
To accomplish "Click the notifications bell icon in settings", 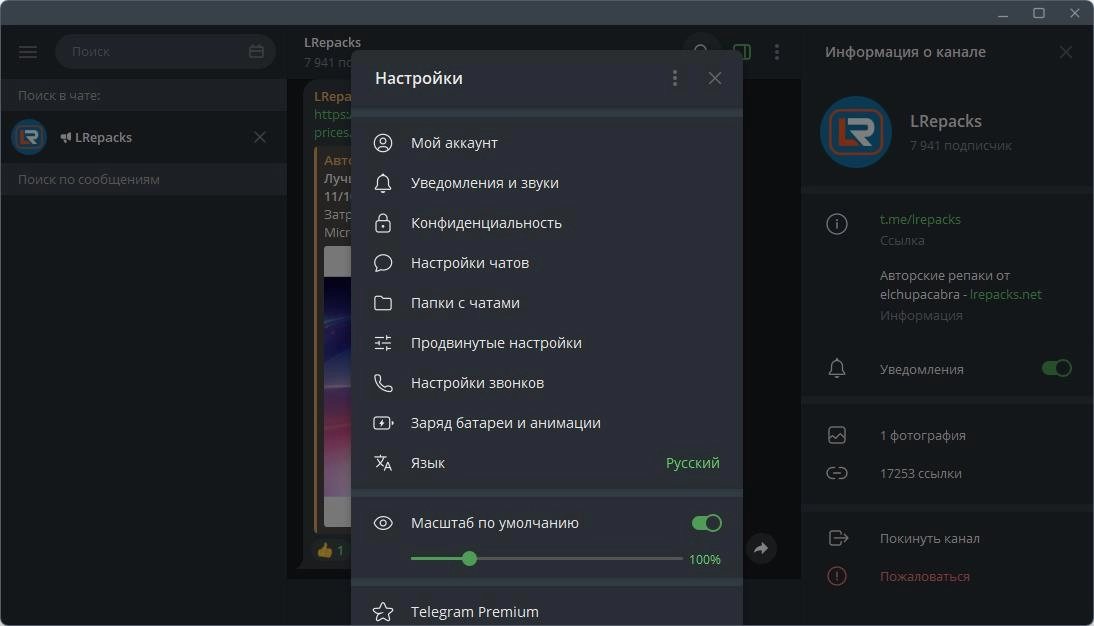I will pos(383,183).
